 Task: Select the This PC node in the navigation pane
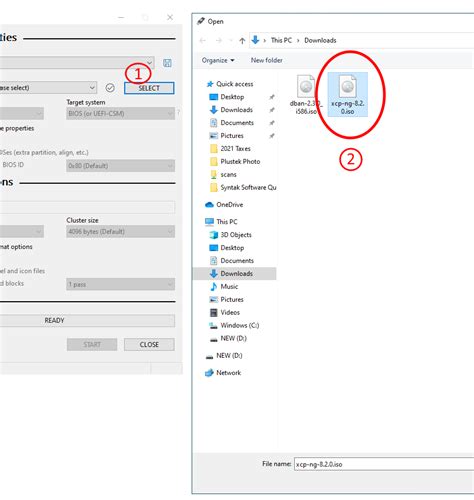point(226,222)
